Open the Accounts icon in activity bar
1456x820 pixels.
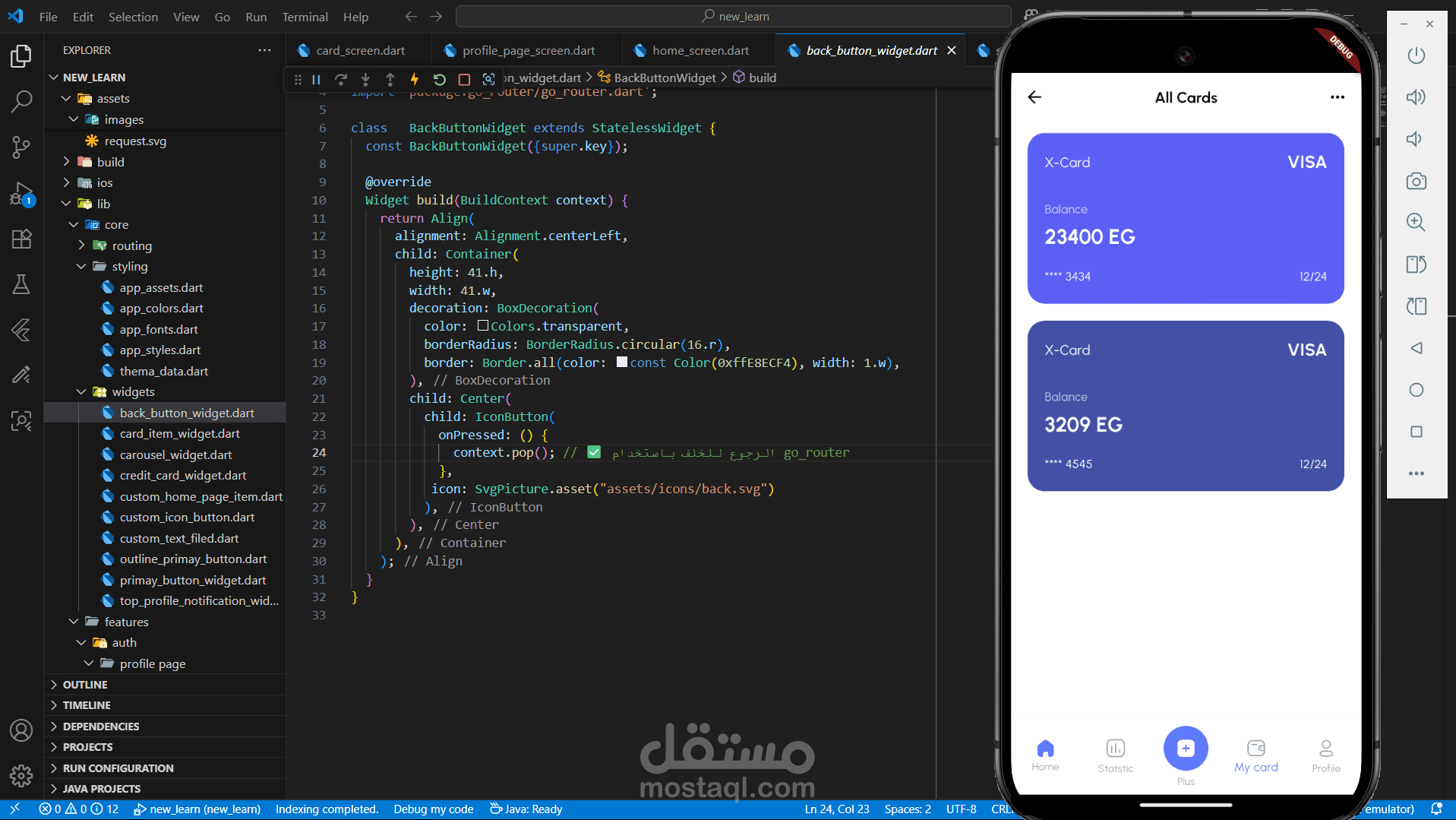tap(21, 730)
